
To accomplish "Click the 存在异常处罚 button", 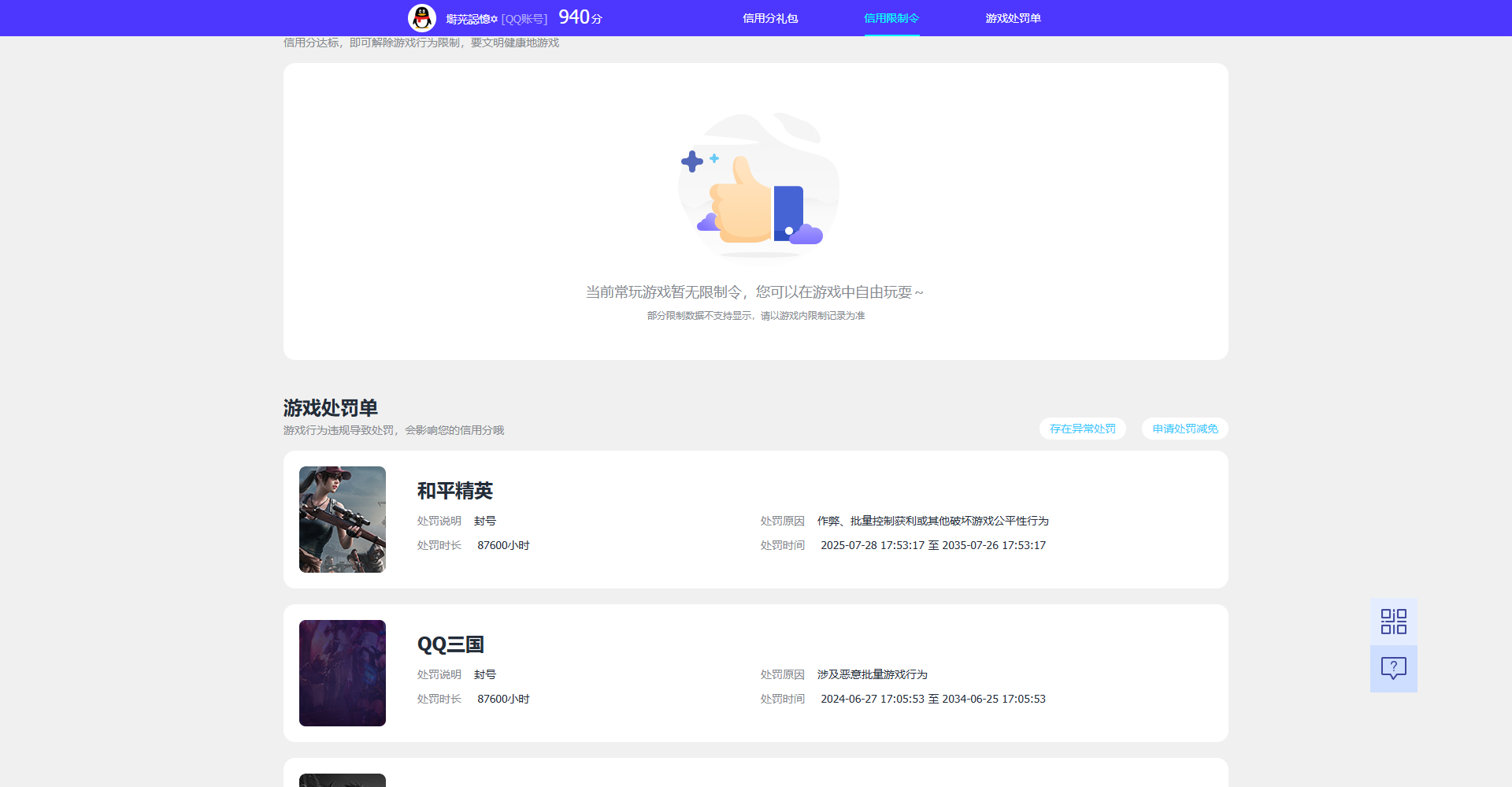I will click(x=1083, y=428).
